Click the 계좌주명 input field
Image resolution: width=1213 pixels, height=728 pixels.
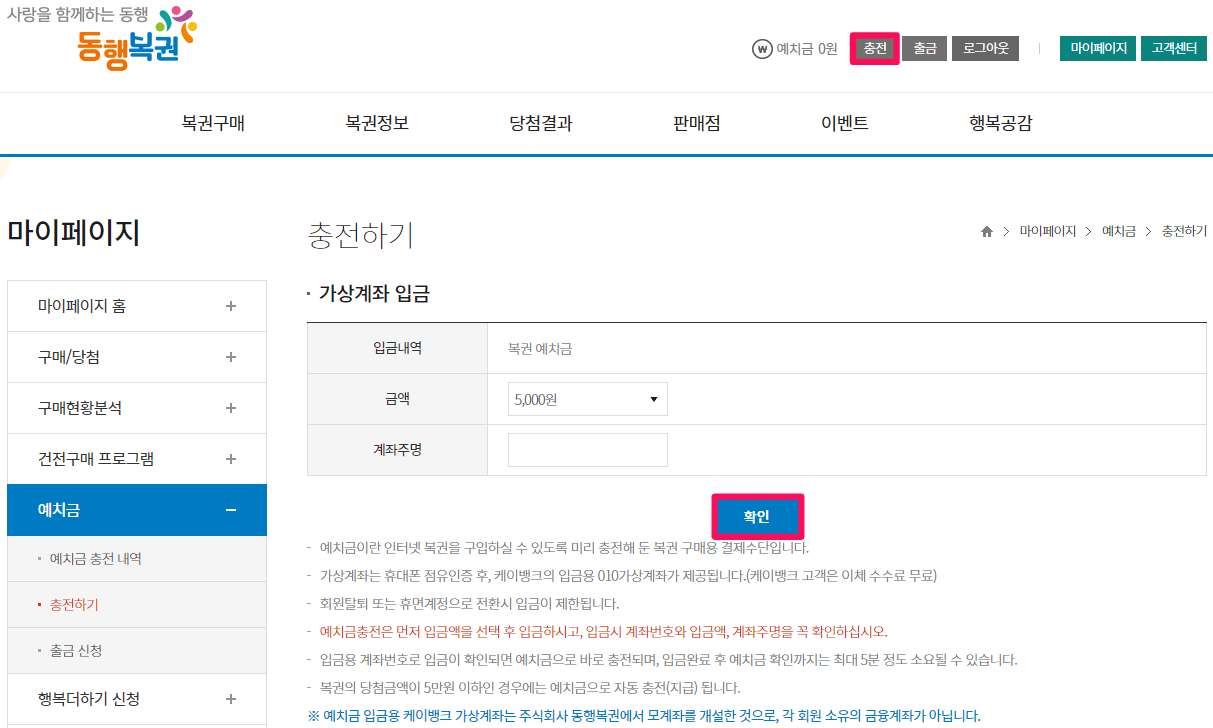587,450
